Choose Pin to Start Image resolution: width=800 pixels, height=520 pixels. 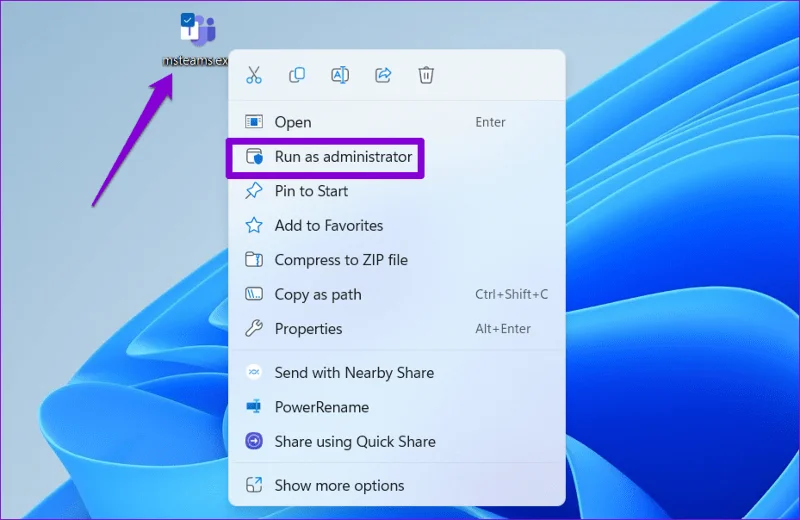[x=397, y=191]
